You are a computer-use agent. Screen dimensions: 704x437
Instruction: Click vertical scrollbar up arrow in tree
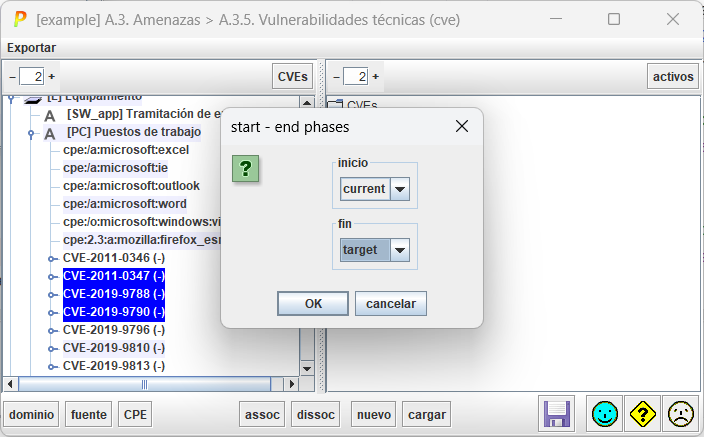coord(307,102)
